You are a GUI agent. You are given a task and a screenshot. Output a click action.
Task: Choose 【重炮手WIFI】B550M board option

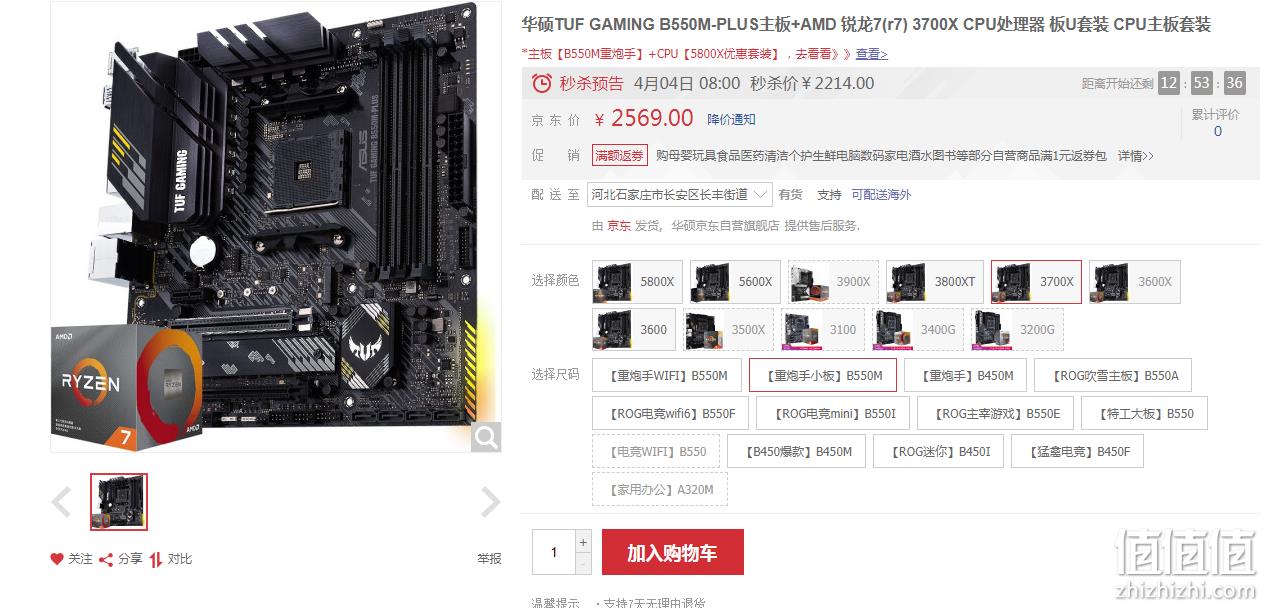point(667,376)
